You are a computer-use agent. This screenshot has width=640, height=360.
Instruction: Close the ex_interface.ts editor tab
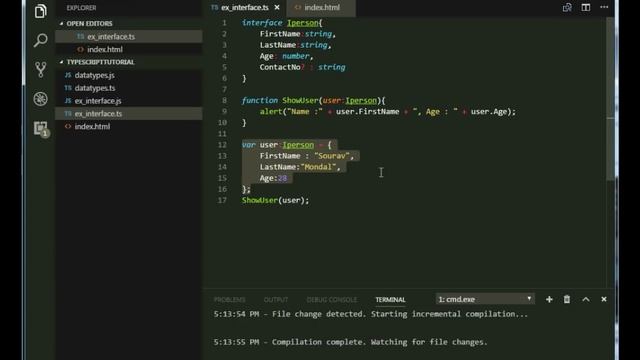click(277, 7)
